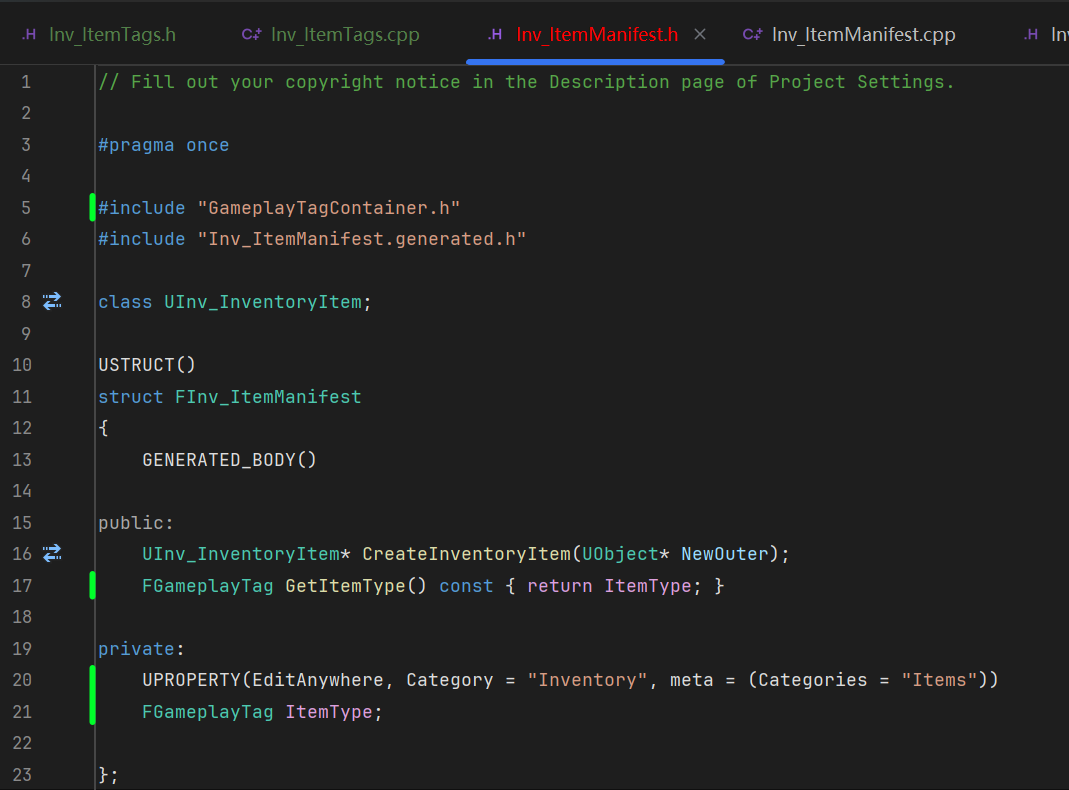Click the navigate gutter icon on line 8
The image size is (1069, 790).
tap(52, 301)
